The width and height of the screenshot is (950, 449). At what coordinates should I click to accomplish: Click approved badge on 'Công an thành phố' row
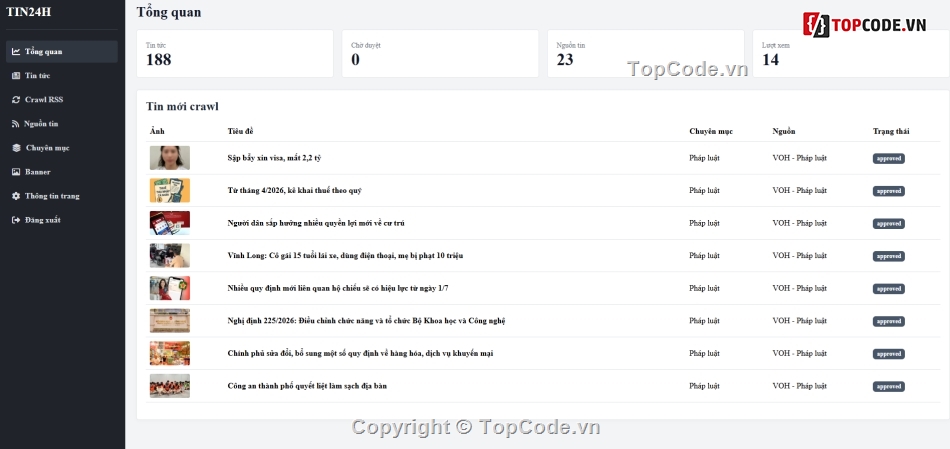tap(889, 387)
